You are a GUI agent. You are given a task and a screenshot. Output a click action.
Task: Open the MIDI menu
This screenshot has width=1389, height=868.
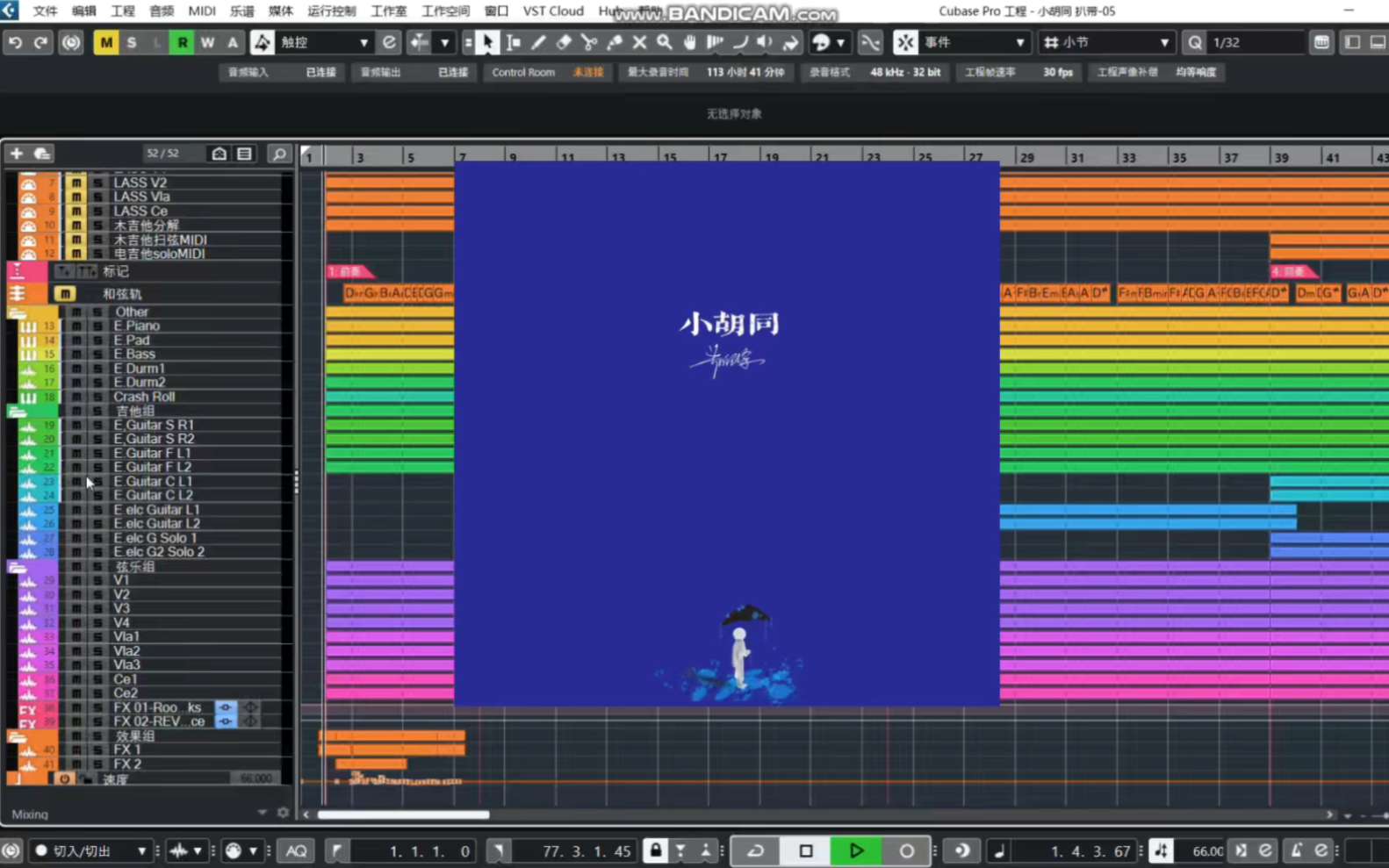pos(202,11)
